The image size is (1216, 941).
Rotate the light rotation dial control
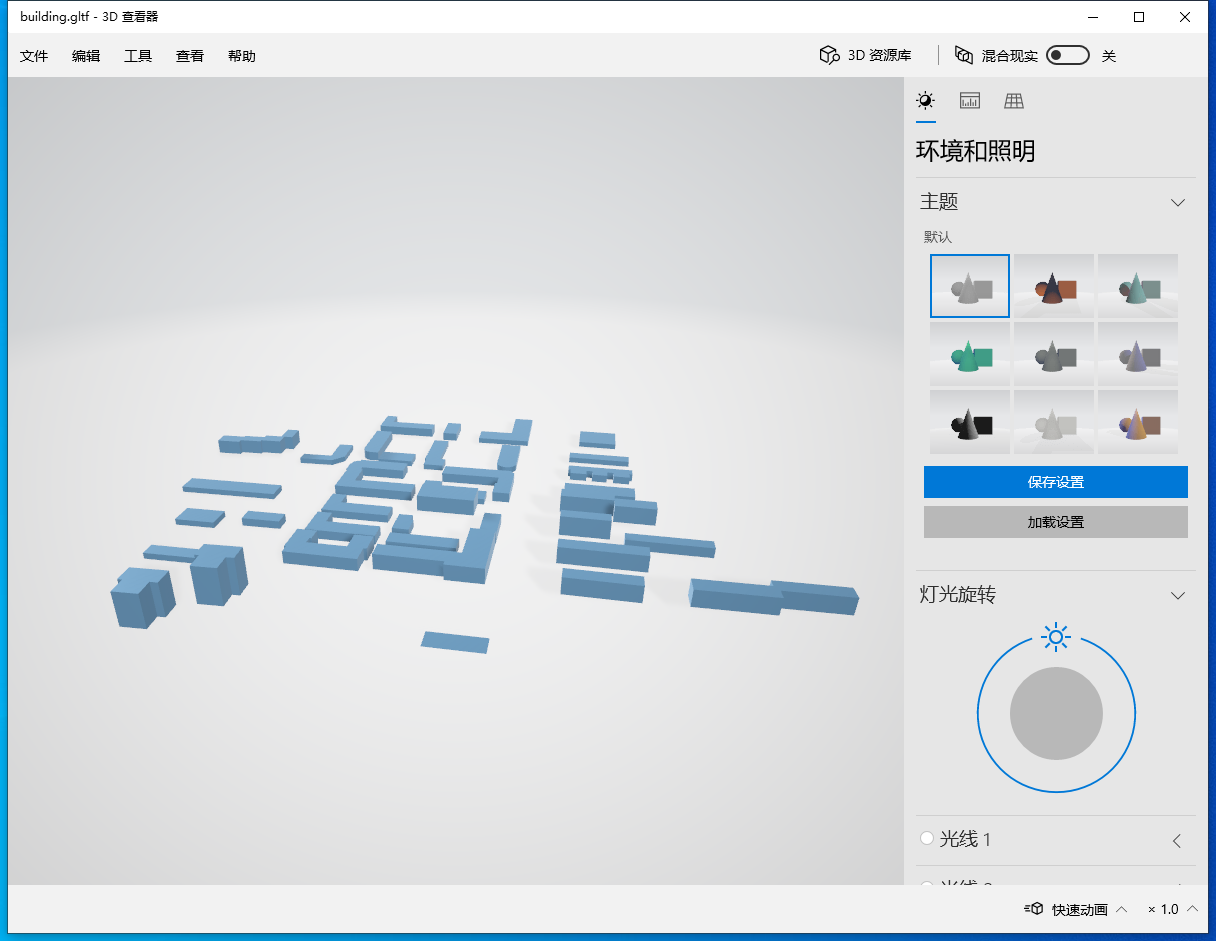point(1055,713)
